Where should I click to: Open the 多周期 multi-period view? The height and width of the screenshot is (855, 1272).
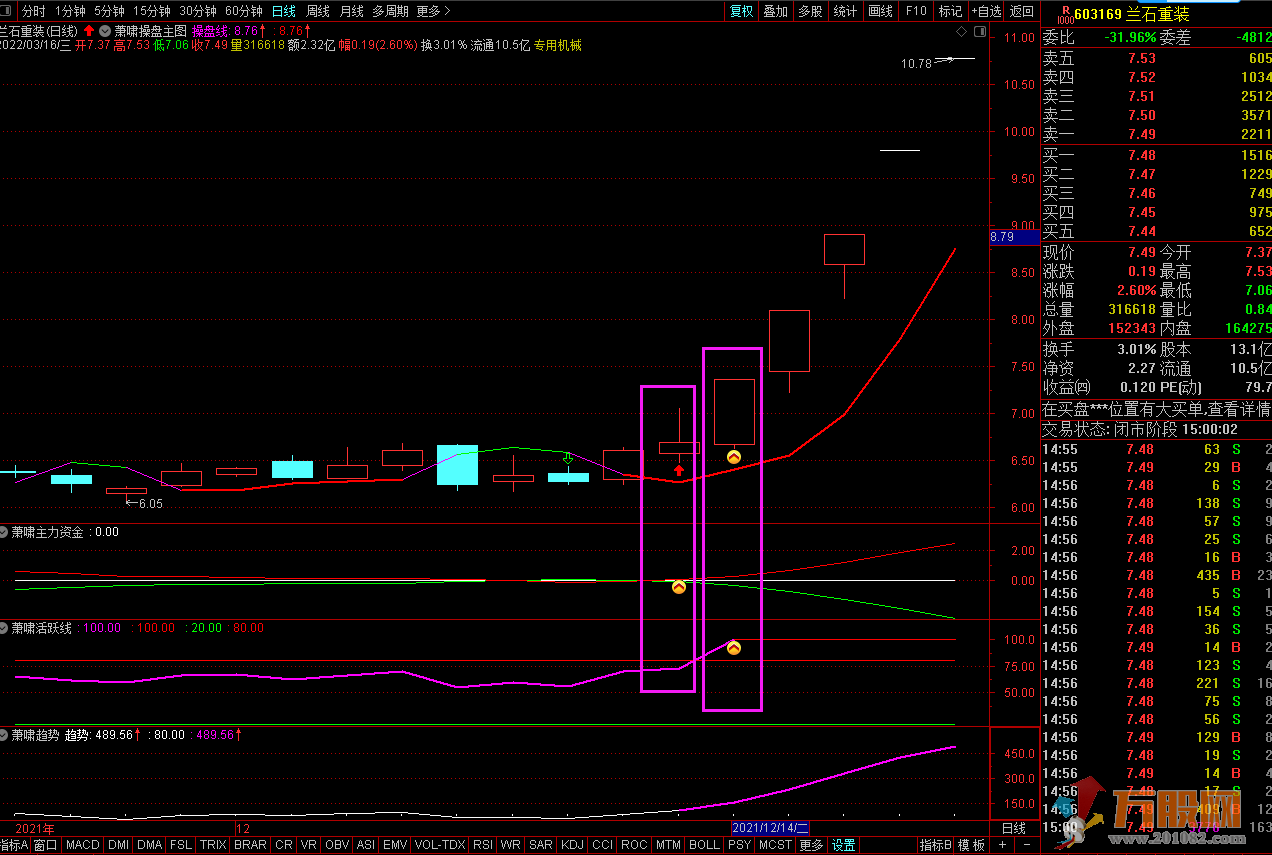click(390, 11)
